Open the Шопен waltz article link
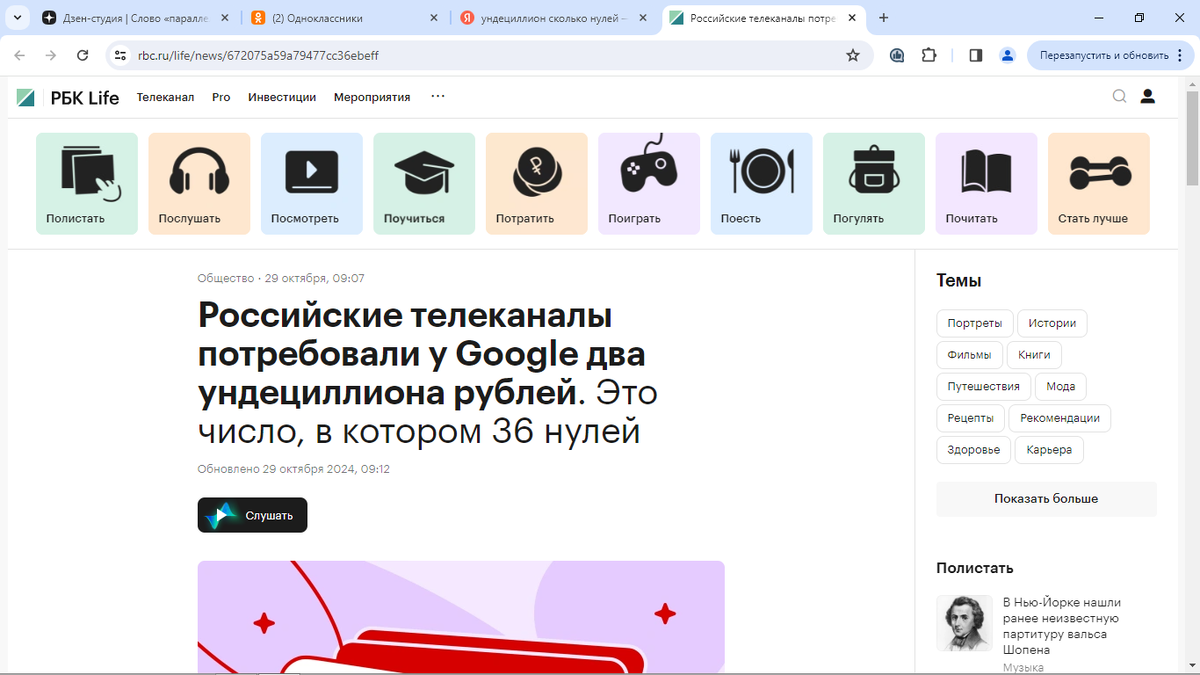 tap(1062, 626)
